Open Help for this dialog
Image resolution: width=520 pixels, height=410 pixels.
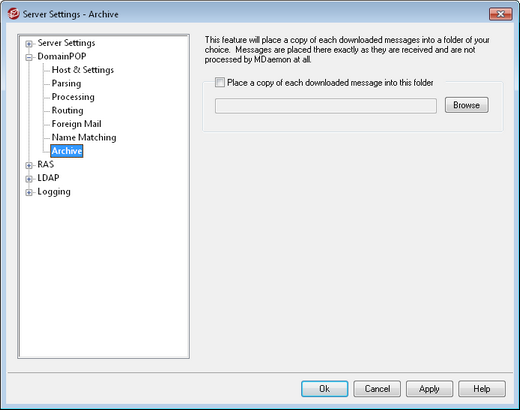pyautogui.click(x=482, y=389)
